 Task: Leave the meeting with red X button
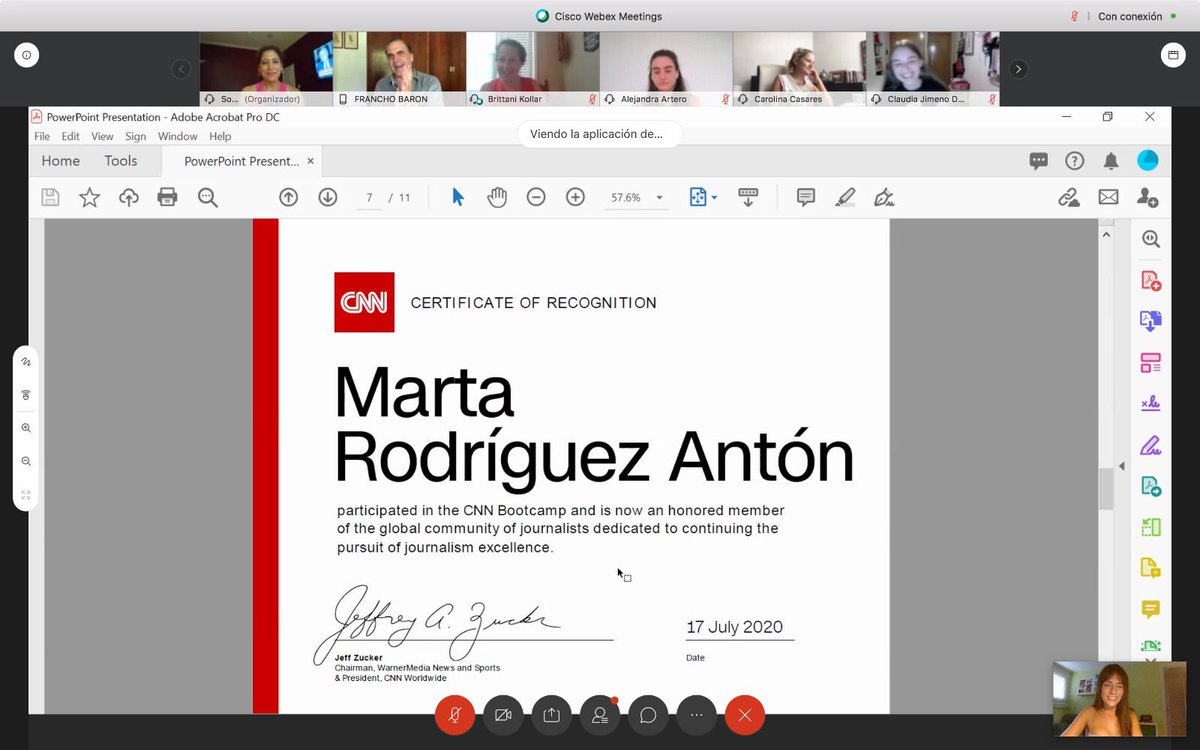744,715
